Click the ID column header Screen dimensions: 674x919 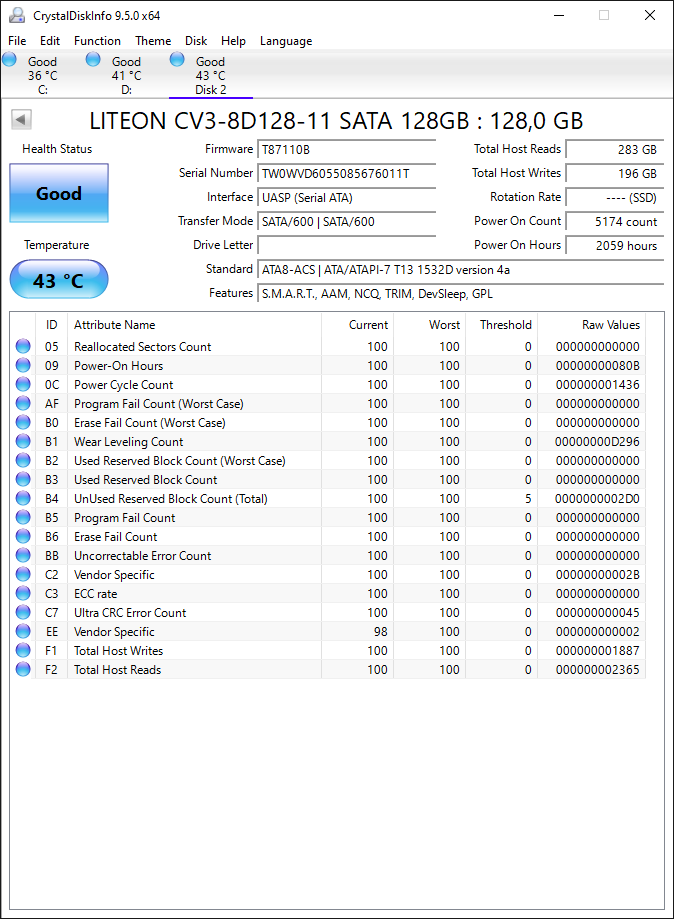click(52, 325)
